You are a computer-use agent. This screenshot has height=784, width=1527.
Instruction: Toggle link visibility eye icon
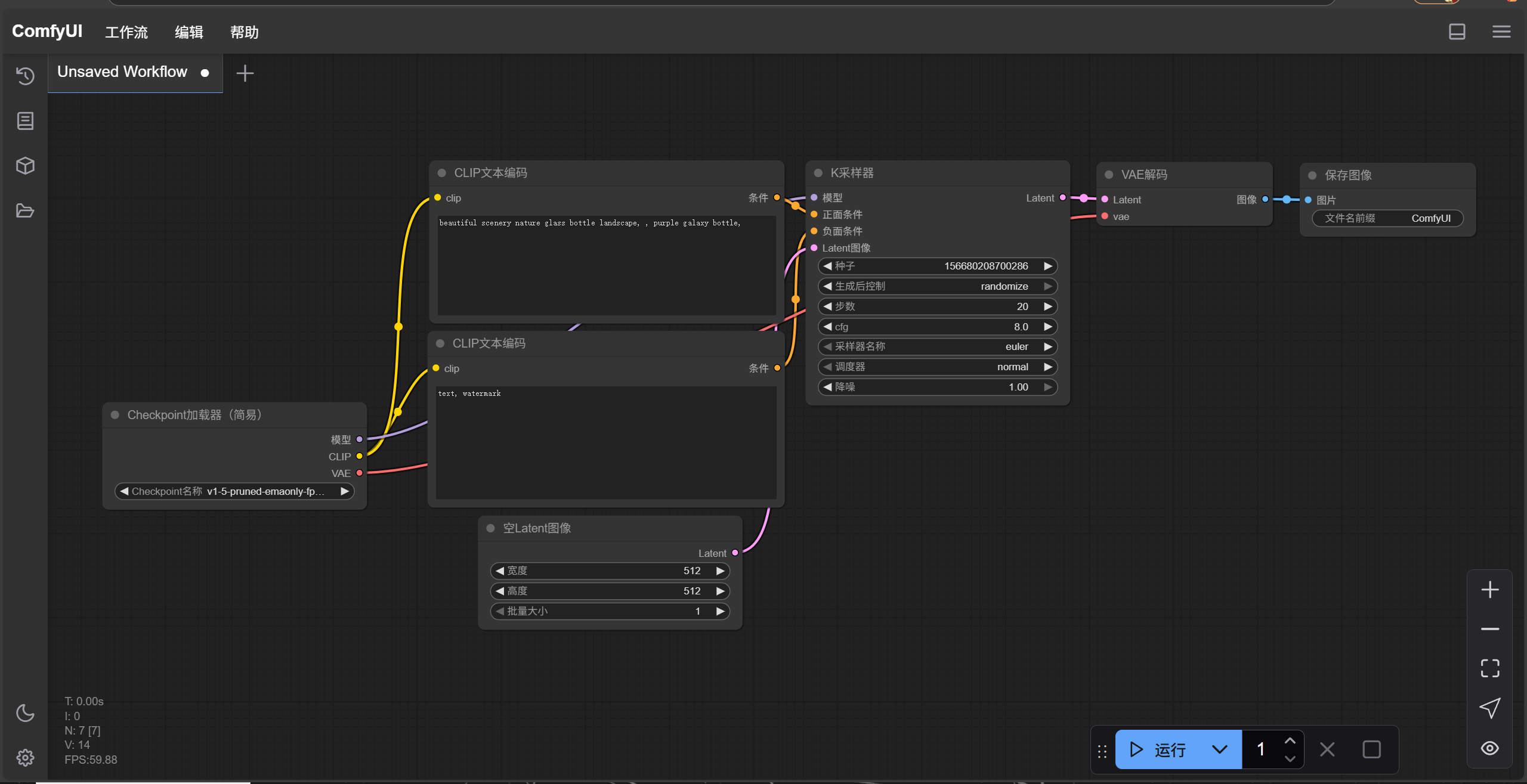(1489, 748)
